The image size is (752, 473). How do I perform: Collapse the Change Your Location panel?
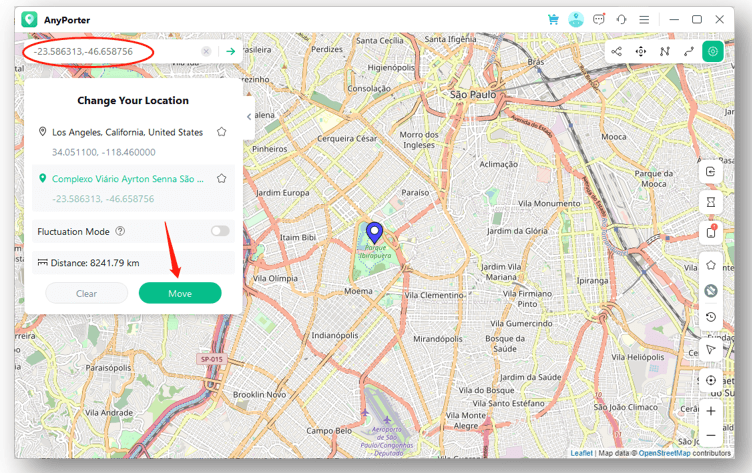click(249, 117)
